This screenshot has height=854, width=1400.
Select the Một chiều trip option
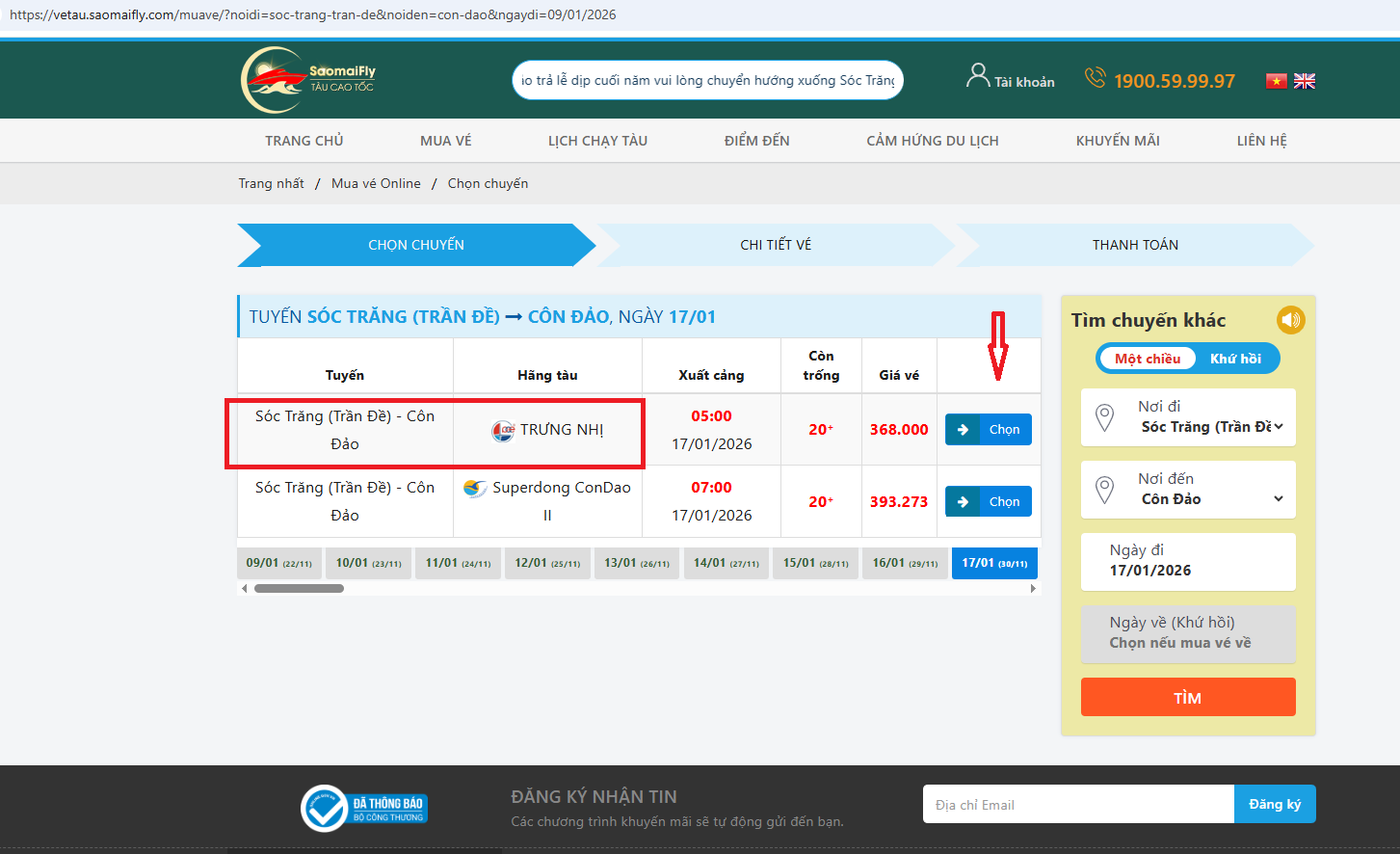(x=1147, y=359)
